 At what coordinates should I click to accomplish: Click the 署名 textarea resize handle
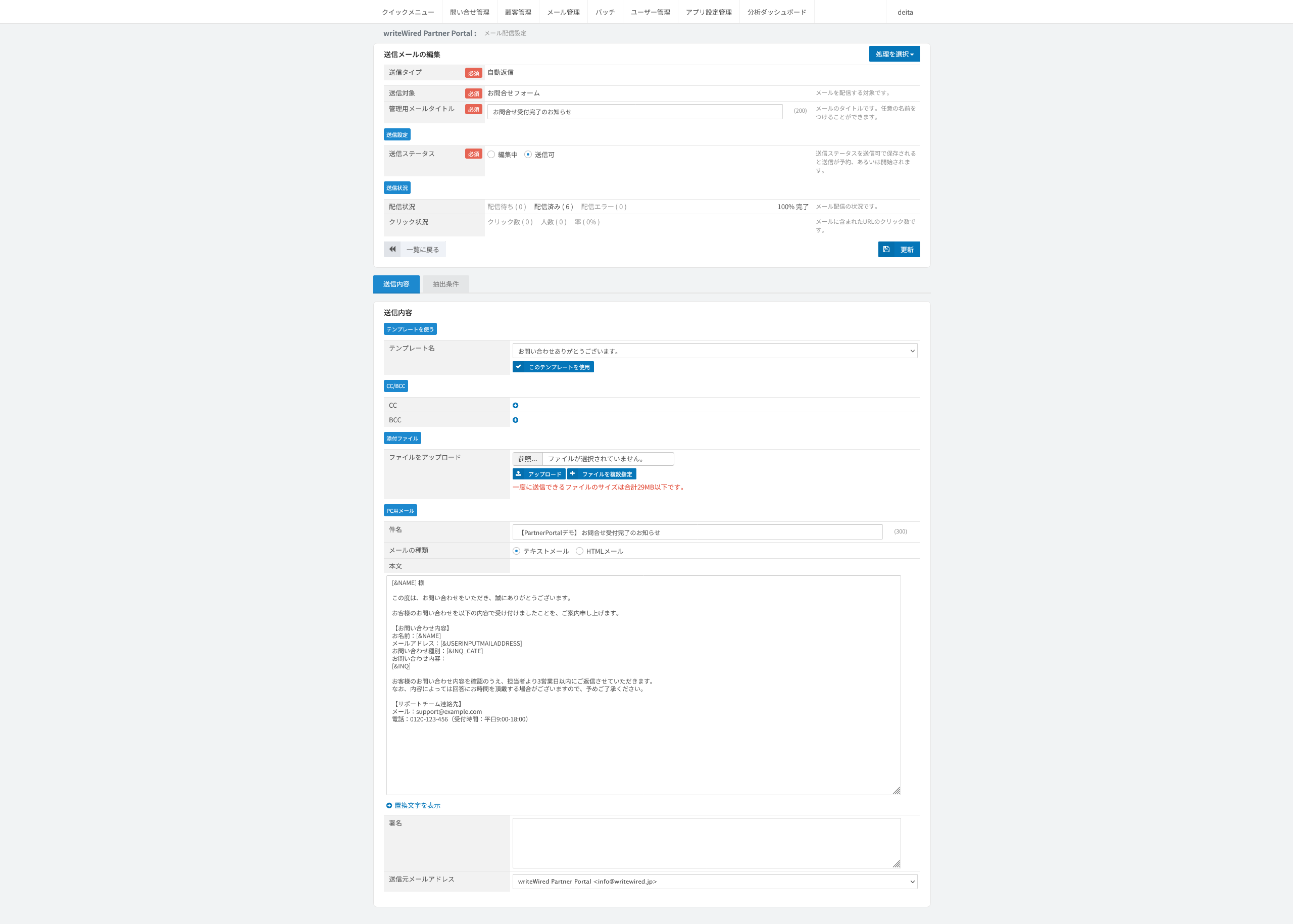(x=896, y=864)
